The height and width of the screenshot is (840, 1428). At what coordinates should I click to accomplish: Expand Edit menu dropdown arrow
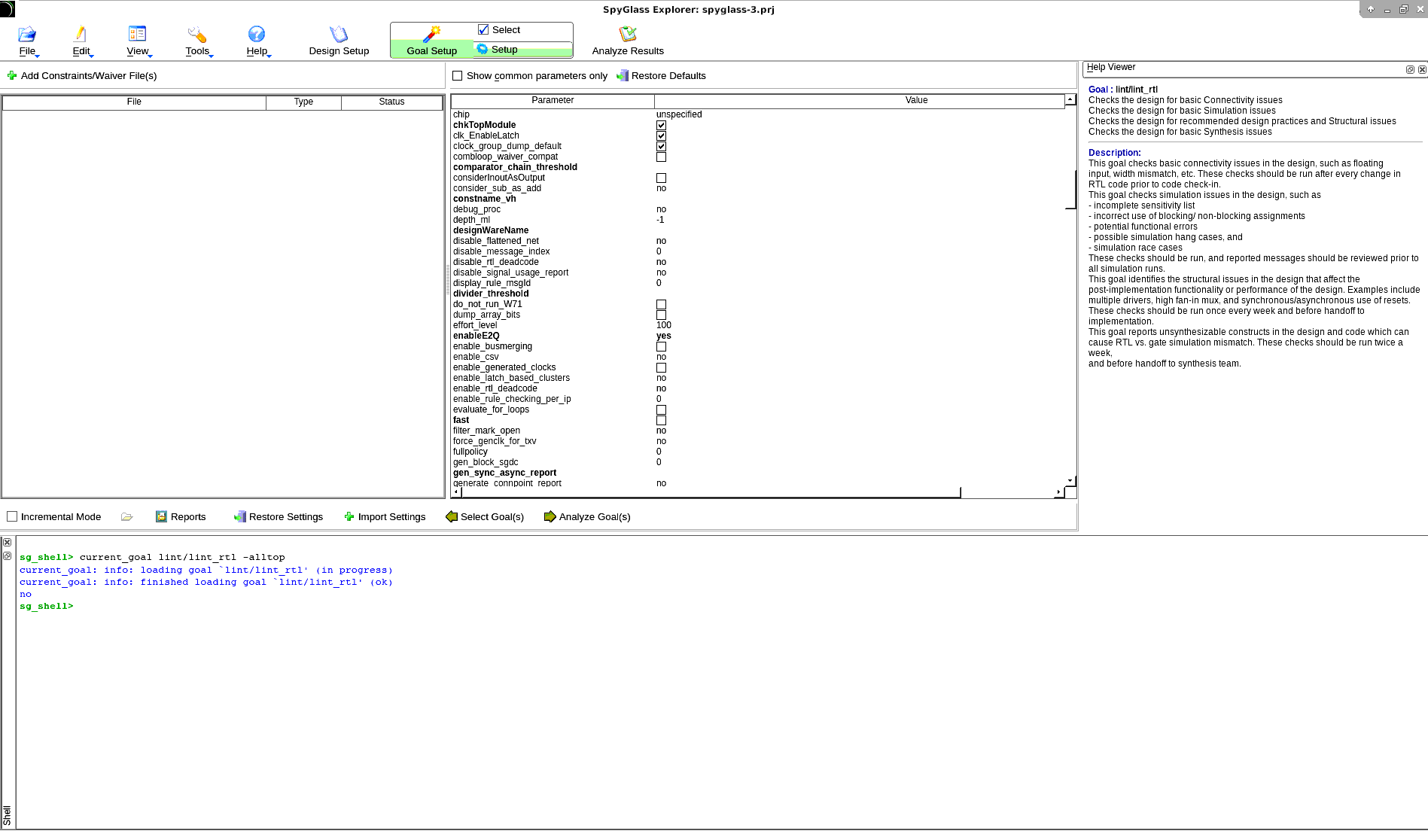pyautogui.click(x=91, y=56)
